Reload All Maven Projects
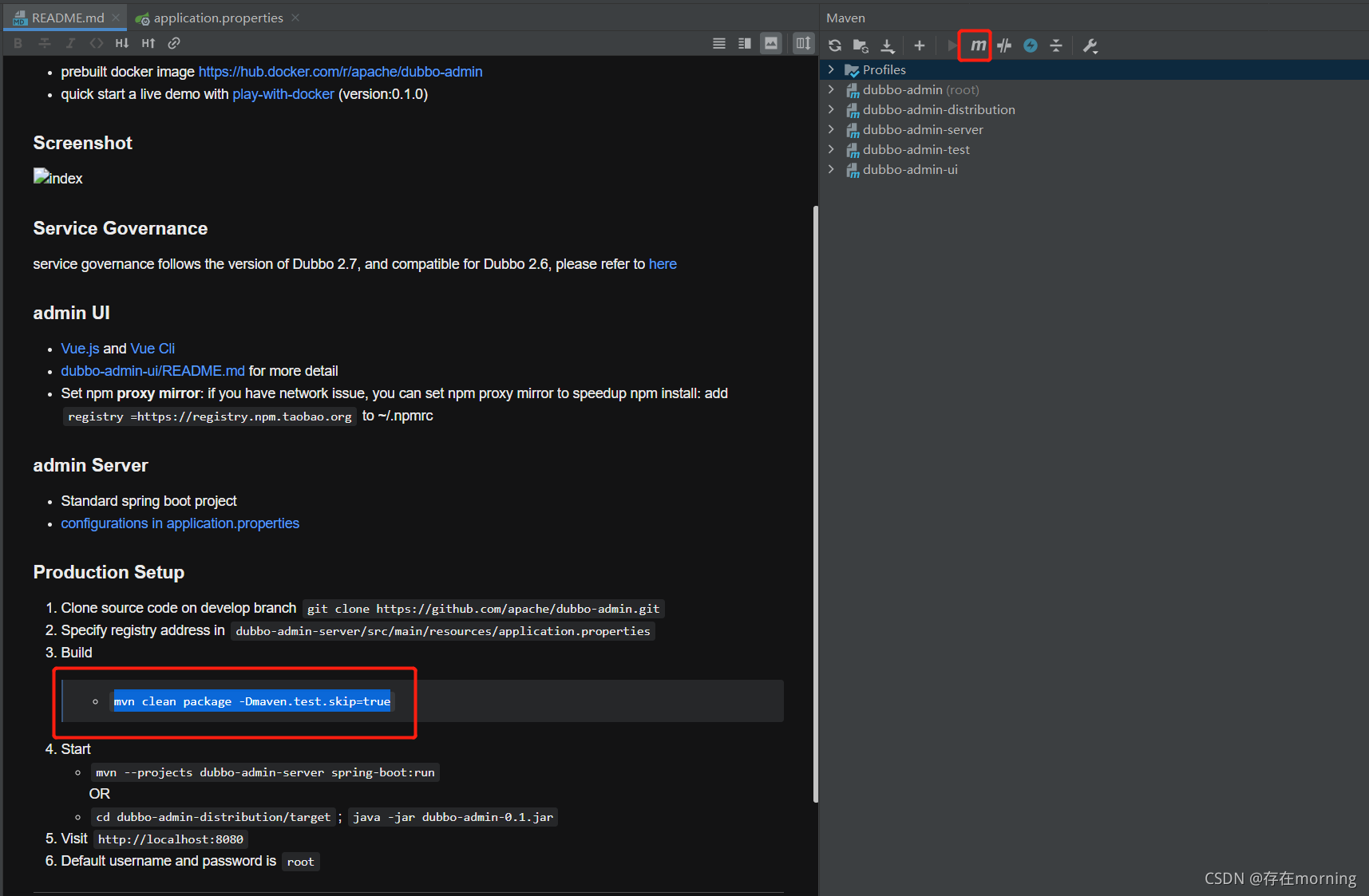 [835, 45]
